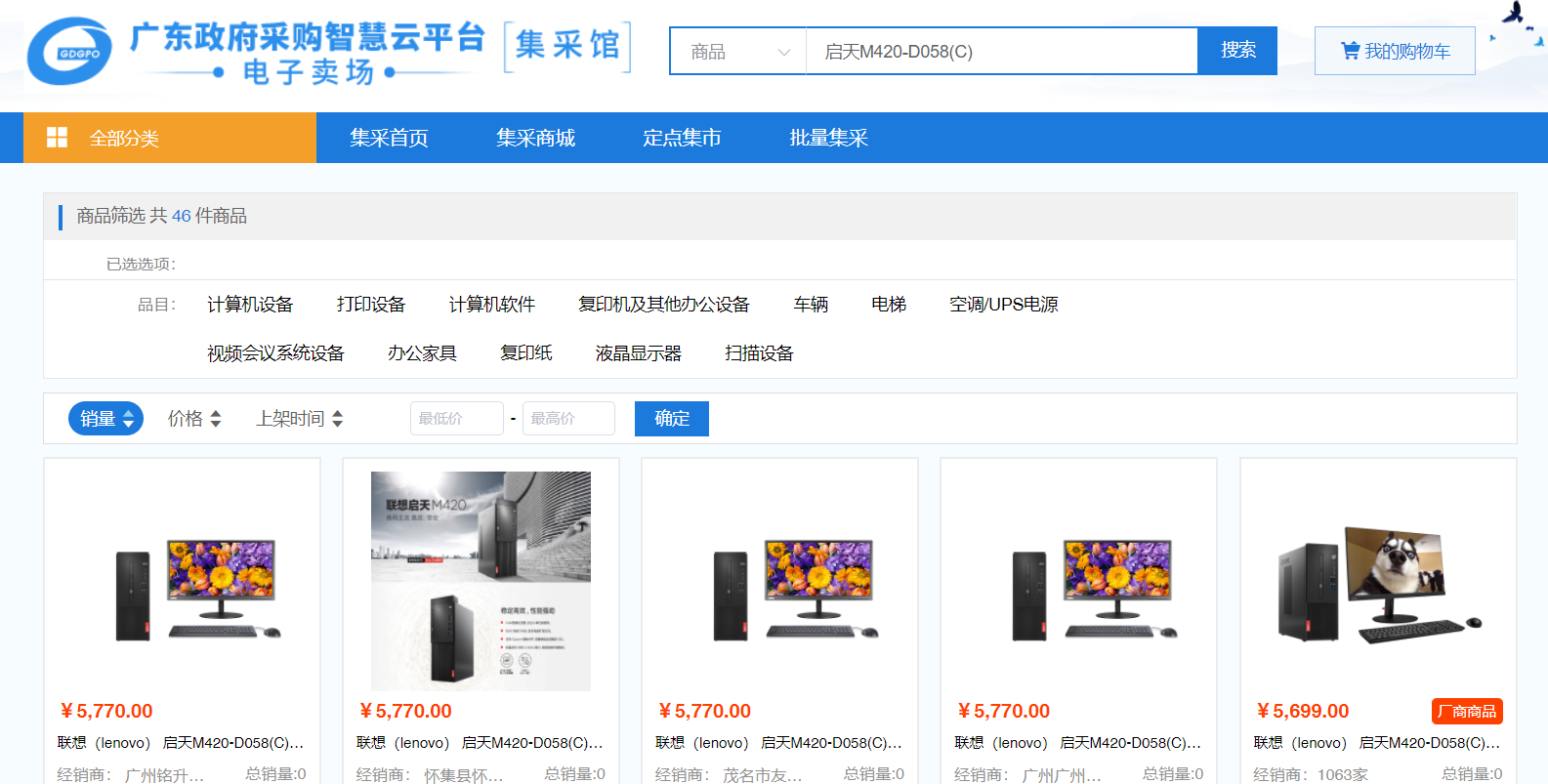Screen dimensions: 1548x784
Task: Switch to the 集采商城 tab
Action: point(535,138)
